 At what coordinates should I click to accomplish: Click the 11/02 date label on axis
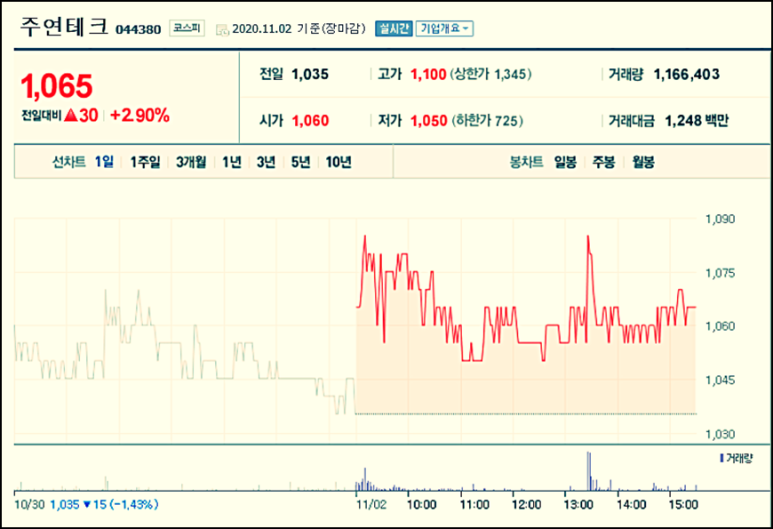click(372, 504)
